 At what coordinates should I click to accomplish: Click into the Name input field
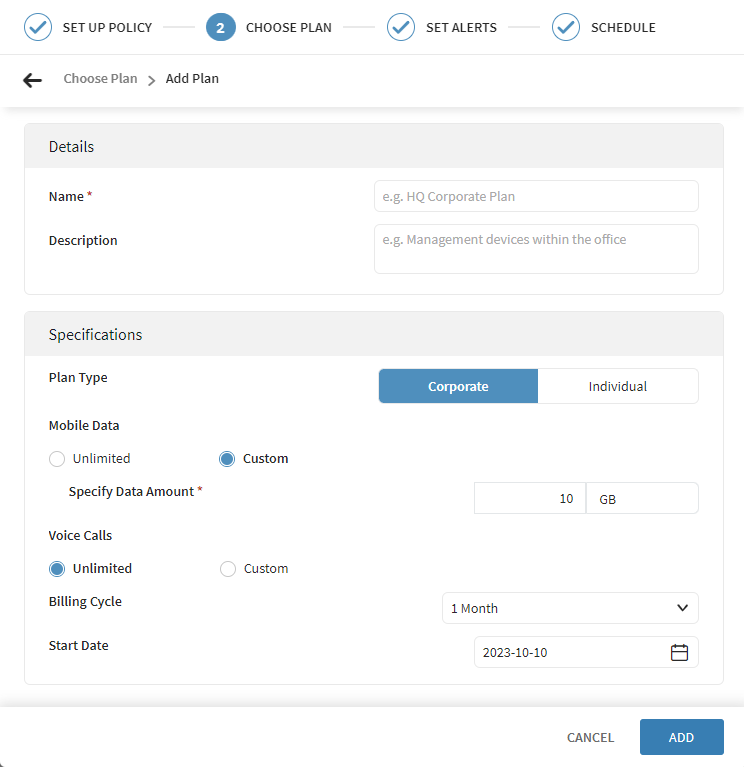coord(536,197)
